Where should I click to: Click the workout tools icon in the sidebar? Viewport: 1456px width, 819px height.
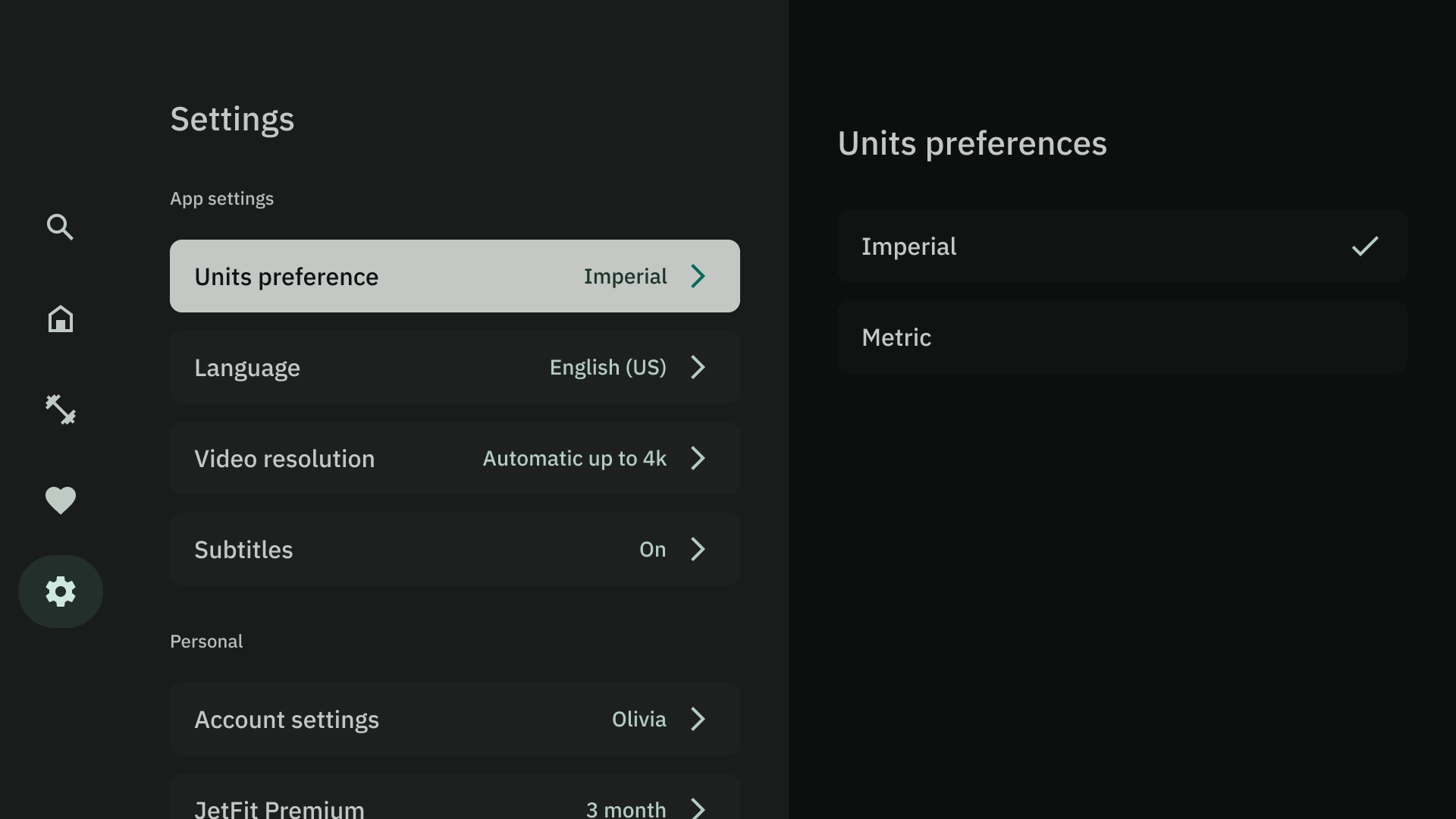coord(60,409)
